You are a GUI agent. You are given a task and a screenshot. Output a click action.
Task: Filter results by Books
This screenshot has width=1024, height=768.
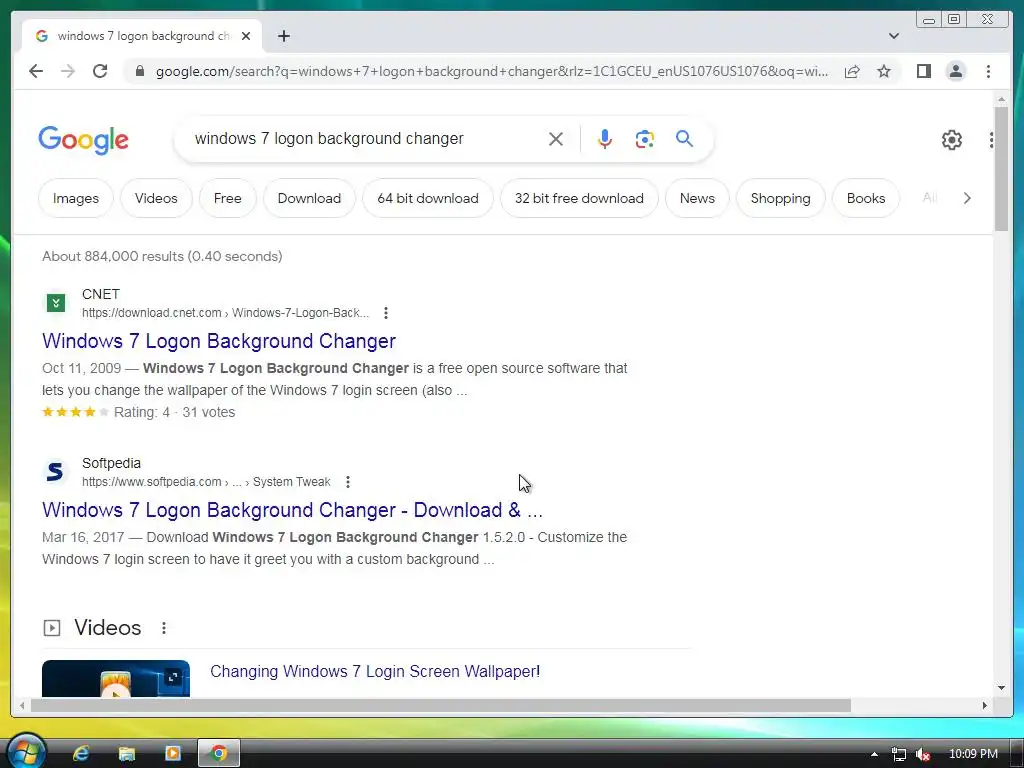[866, 198]
